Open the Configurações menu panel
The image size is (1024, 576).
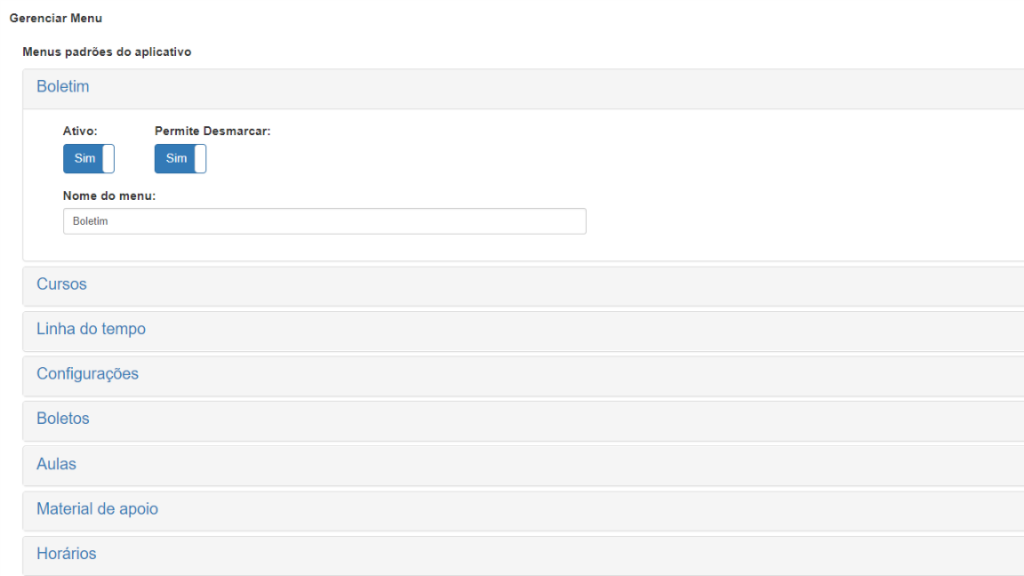(x=88, y=374)
